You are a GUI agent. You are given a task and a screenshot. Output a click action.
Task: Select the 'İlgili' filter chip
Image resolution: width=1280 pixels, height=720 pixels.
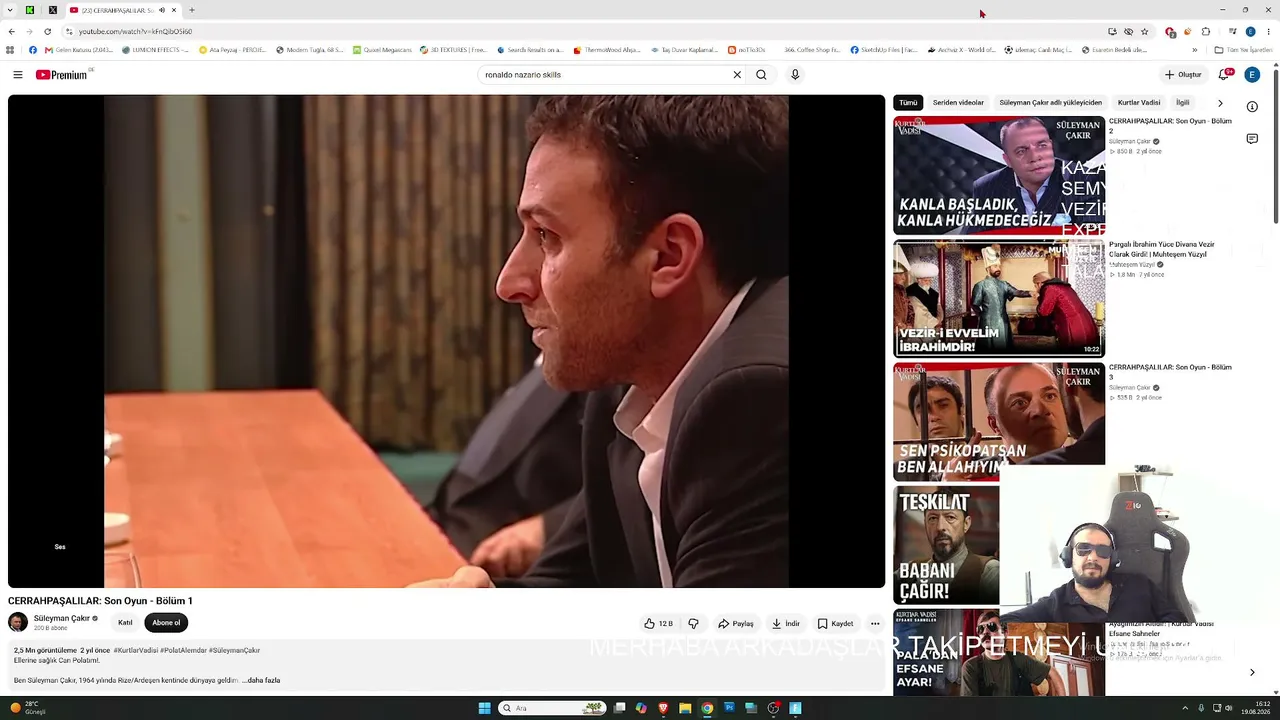1183,103
